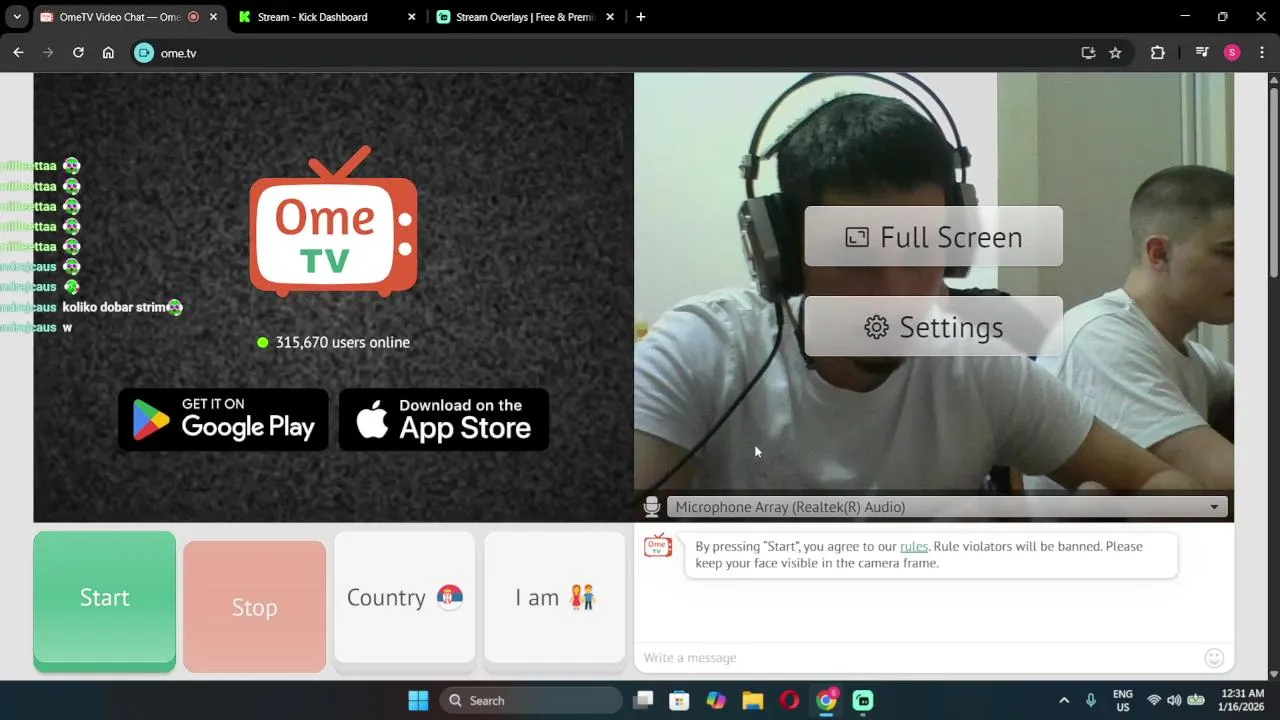The image size is (1280, 720).
Task: Open the clock showing 12:31 AM
Action: pos(1242,700)
